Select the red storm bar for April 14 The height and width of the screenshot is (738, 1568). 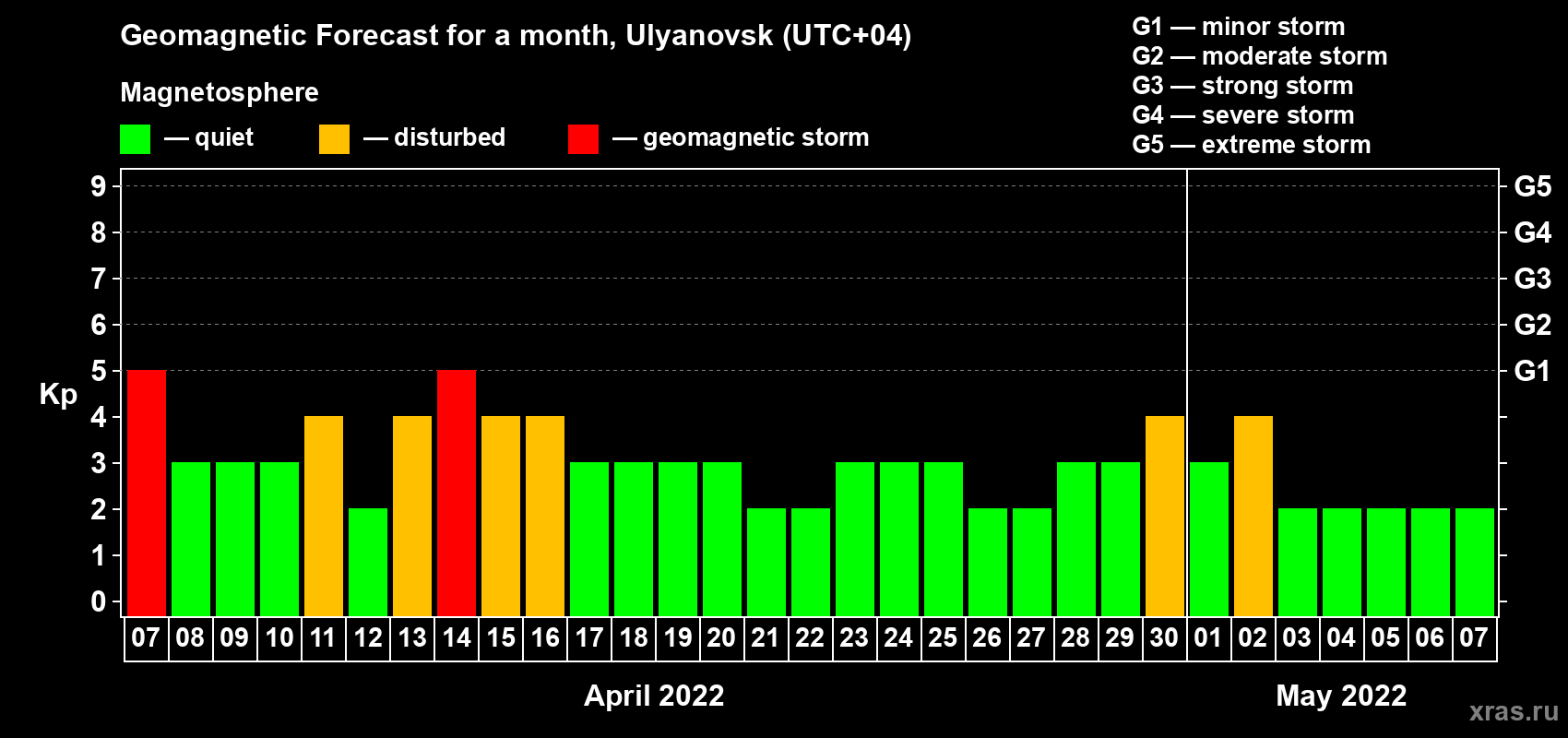point(457,494)
